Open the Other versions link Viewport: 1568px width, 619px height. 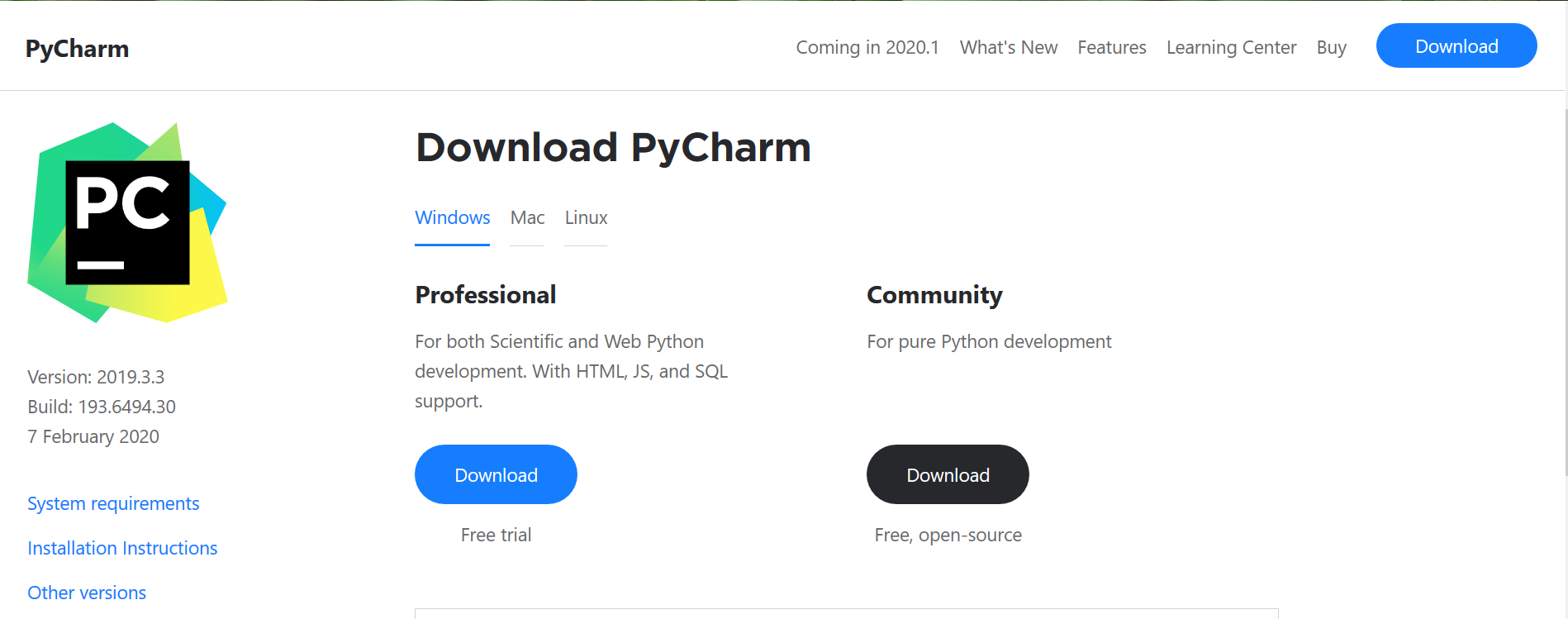pos(87,593)
